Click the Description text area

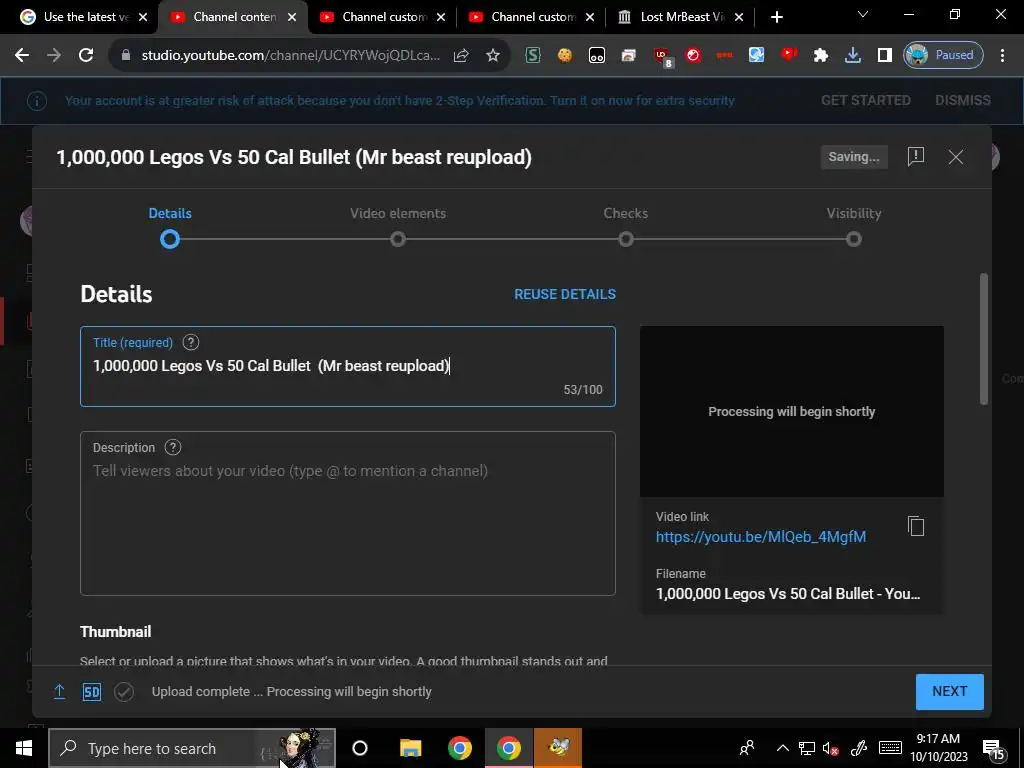tap(347, 513)
